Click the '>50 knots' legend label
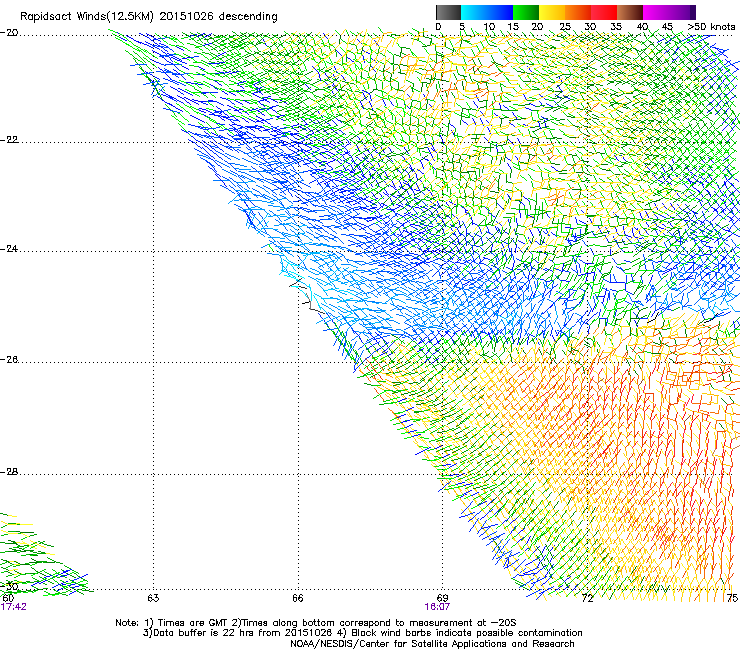Screen dimensions: 740x650 pyautogui.click(x=711, y=27)
